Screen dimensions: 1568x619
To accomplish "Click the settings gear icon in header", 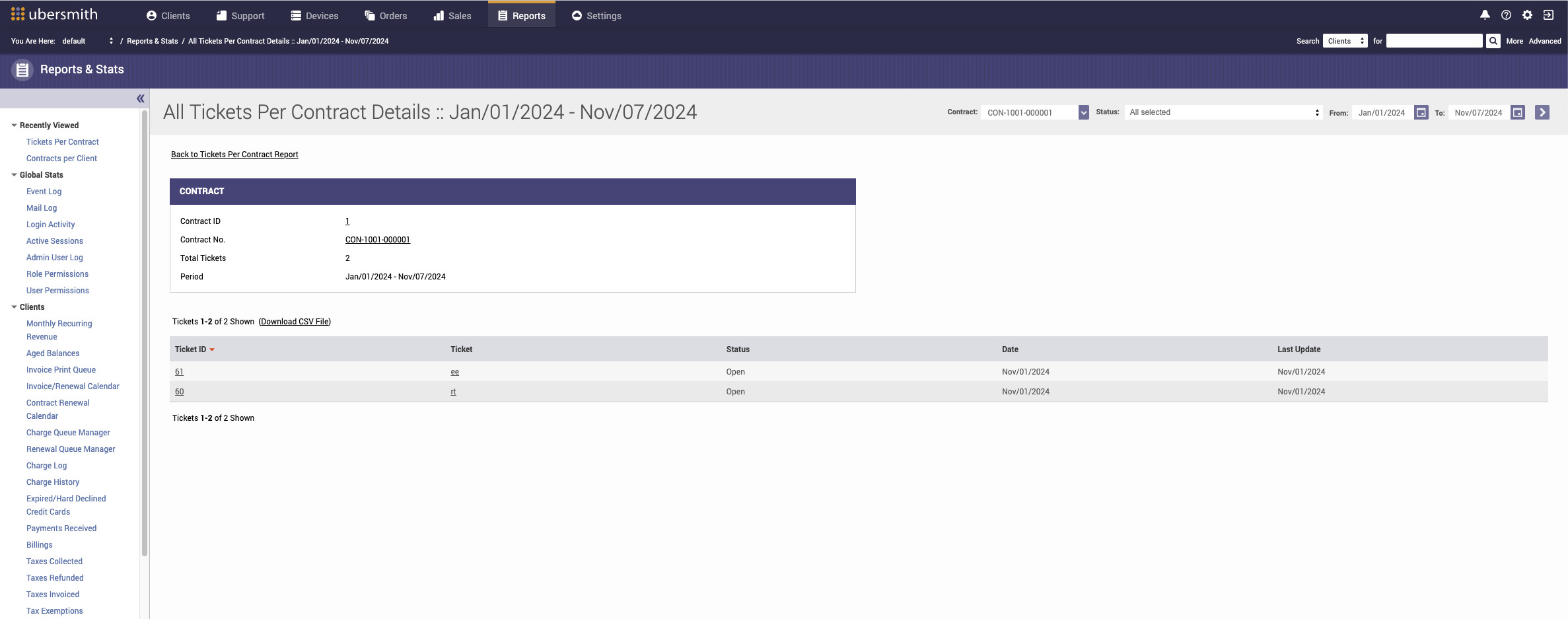I will [1527, 15].
